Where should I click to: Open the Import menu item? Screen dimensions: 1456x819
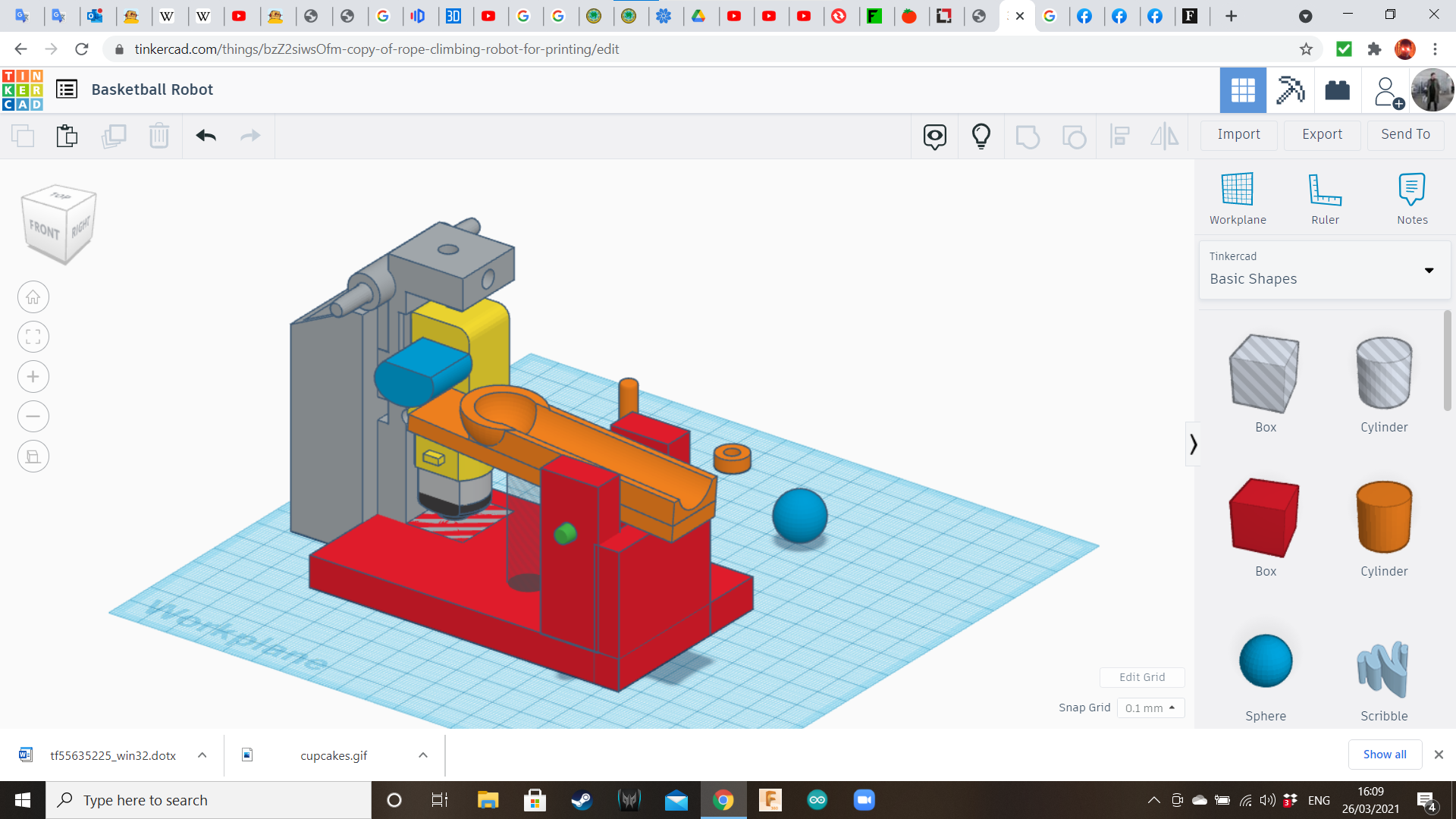(1238, 135)
